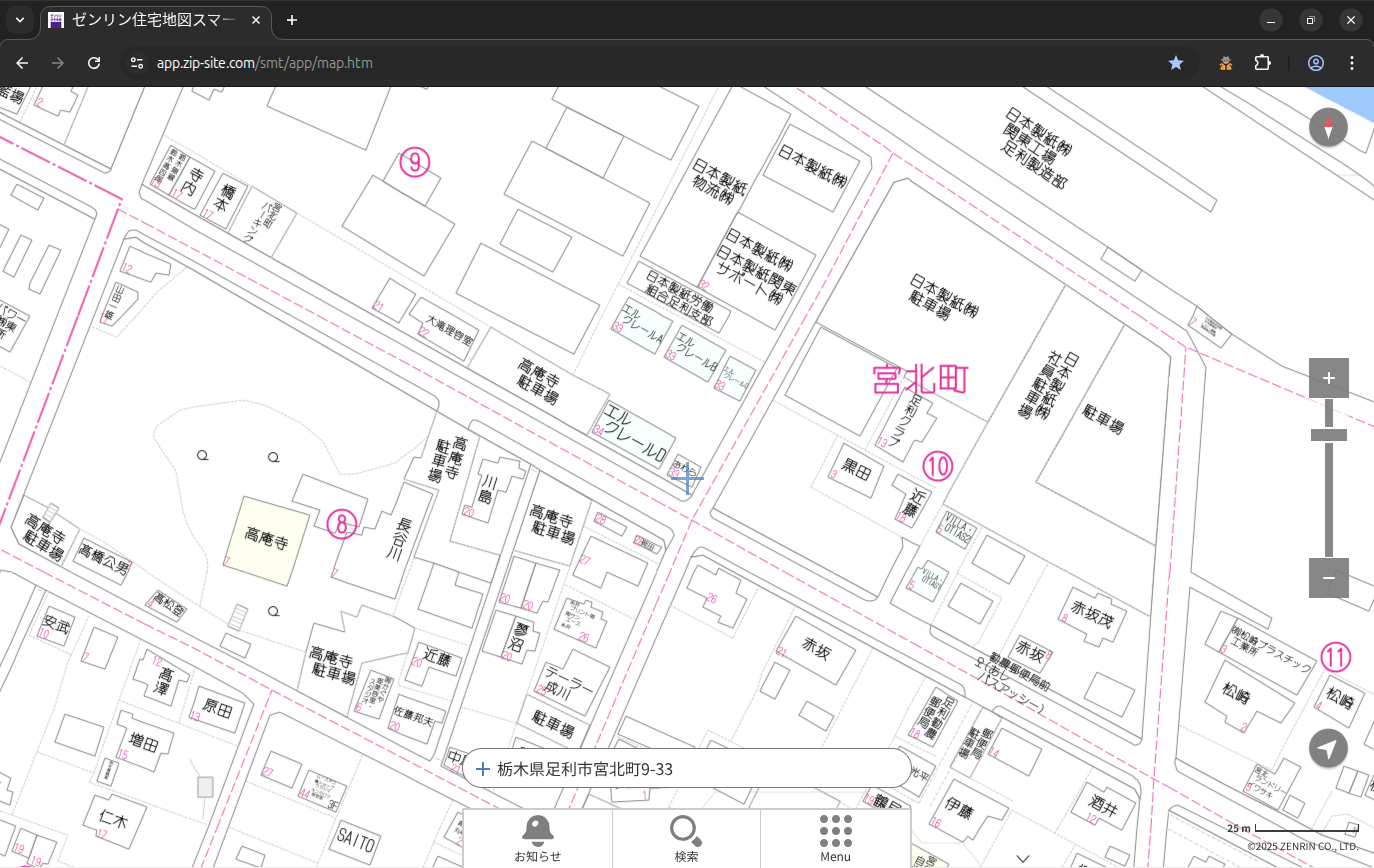Collapse the bottom panel chevron

coord(1022,858)
